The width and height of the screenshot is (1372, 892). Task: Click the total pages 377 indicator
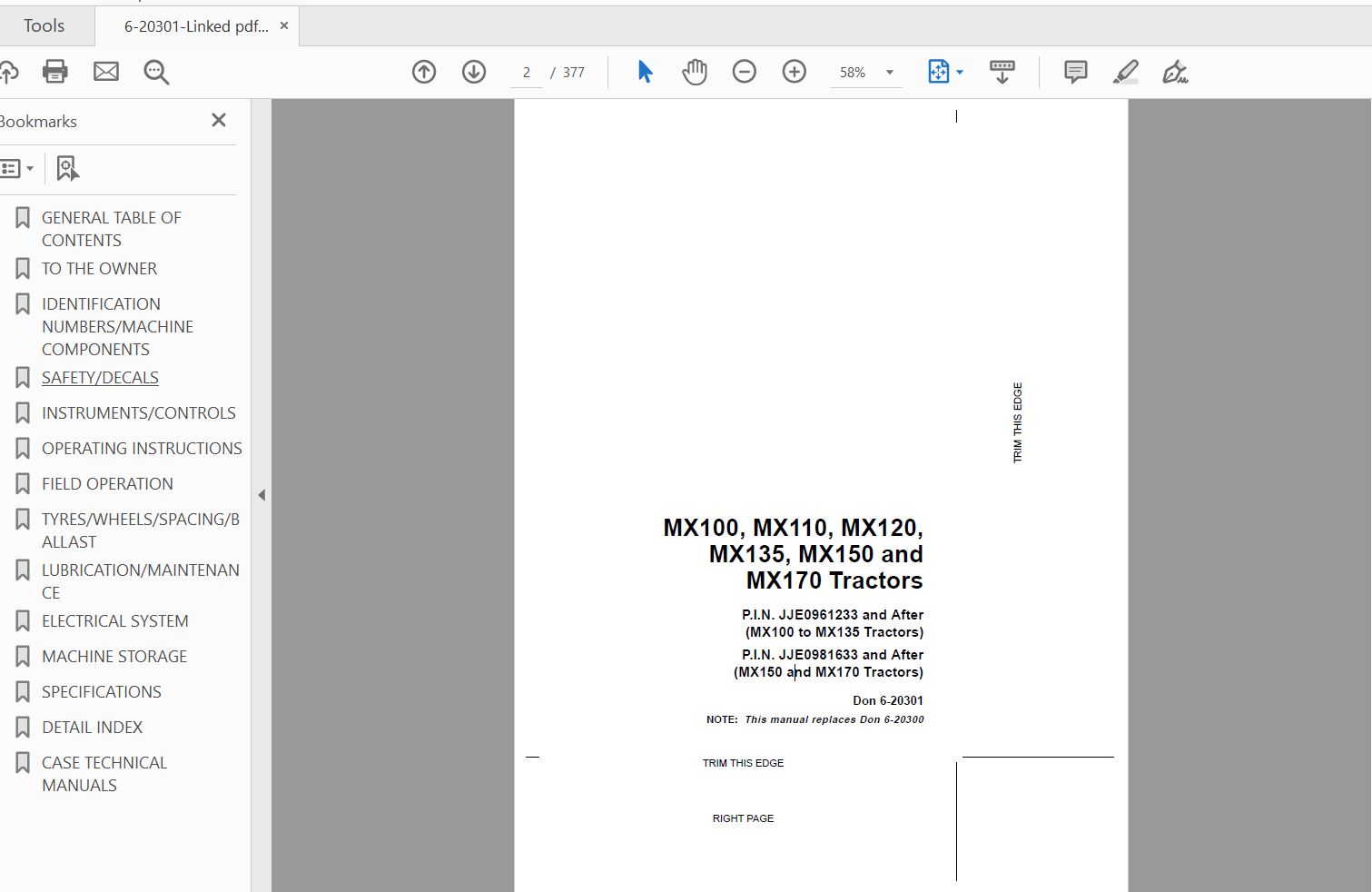click(x=574, y=73)
